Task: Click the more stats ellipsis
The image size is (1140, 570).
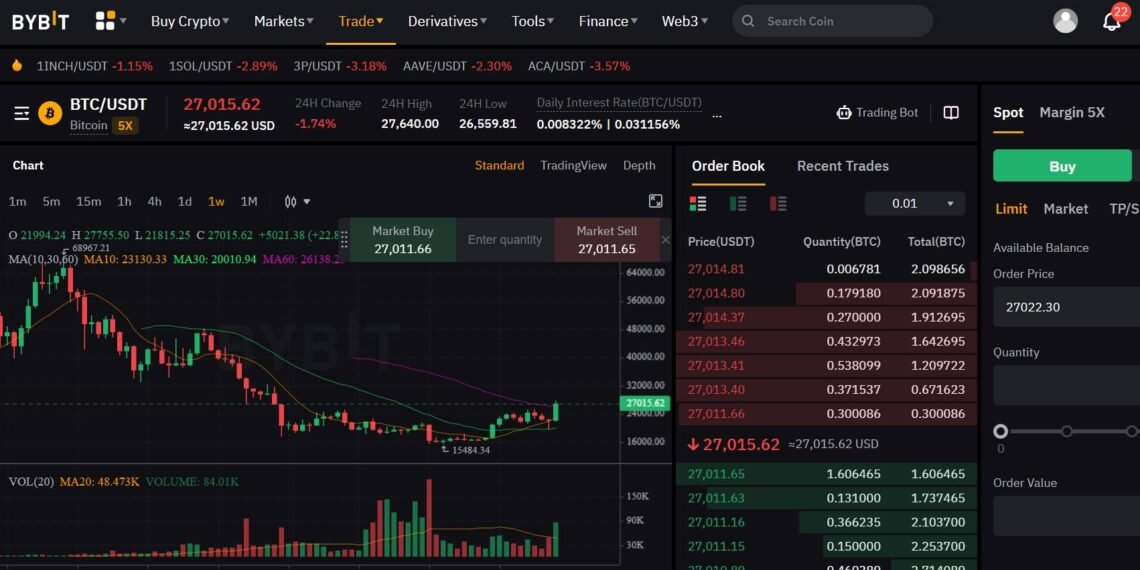Action: coord(717,116)
